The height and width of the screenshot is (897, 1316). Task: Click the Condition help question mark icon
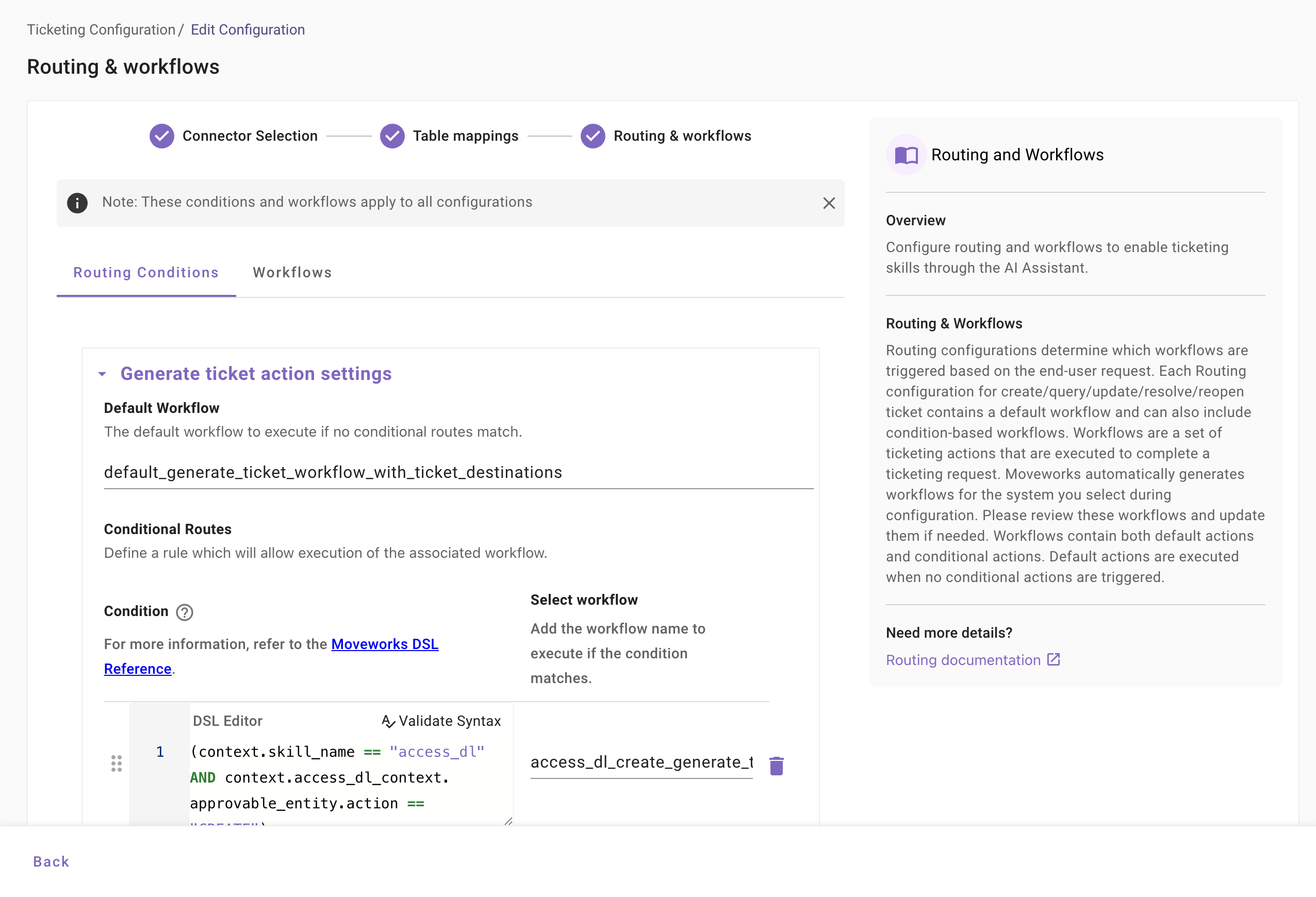pos(184,612)
